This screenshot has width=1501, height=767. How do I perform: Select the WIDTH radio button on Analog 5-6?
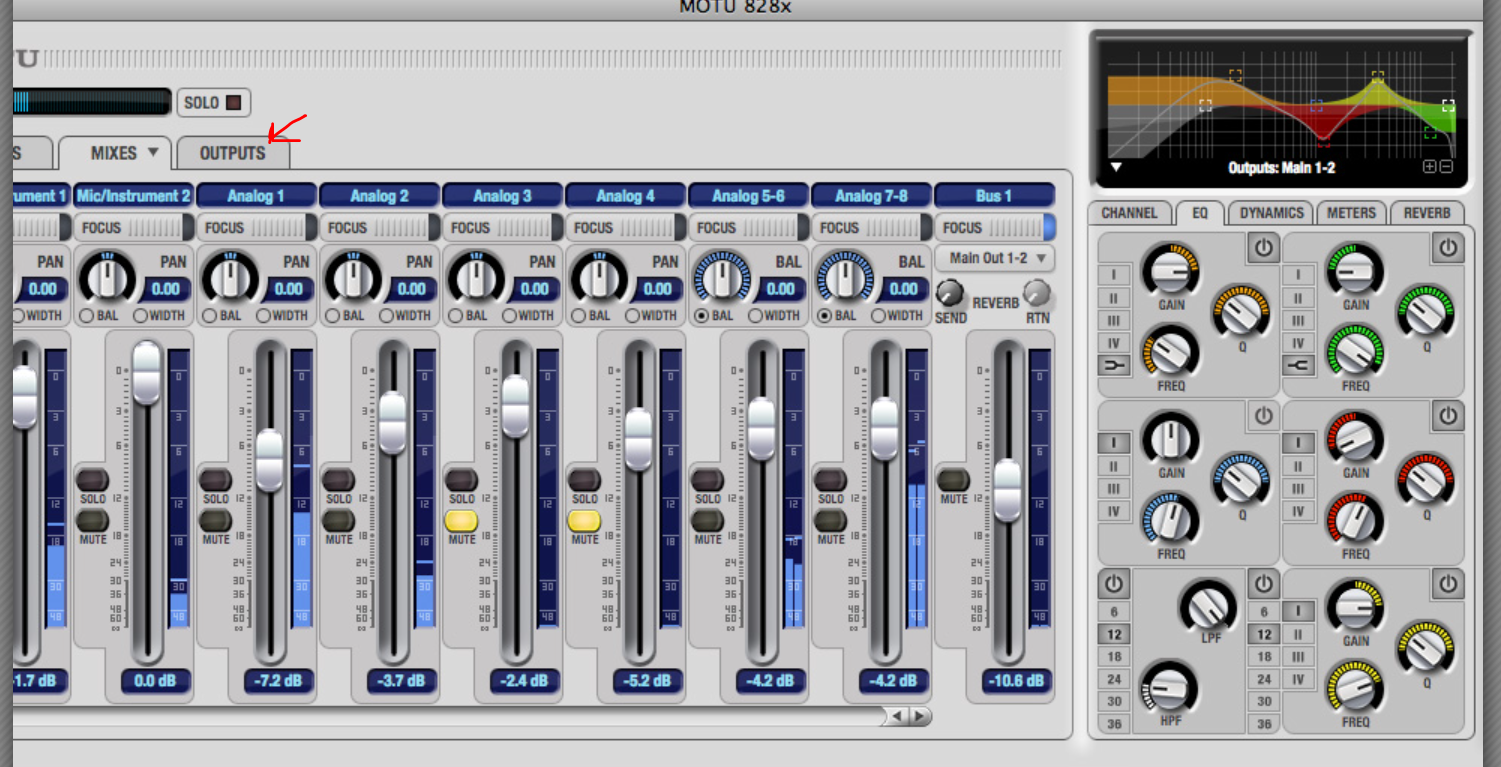pos(756,315)
